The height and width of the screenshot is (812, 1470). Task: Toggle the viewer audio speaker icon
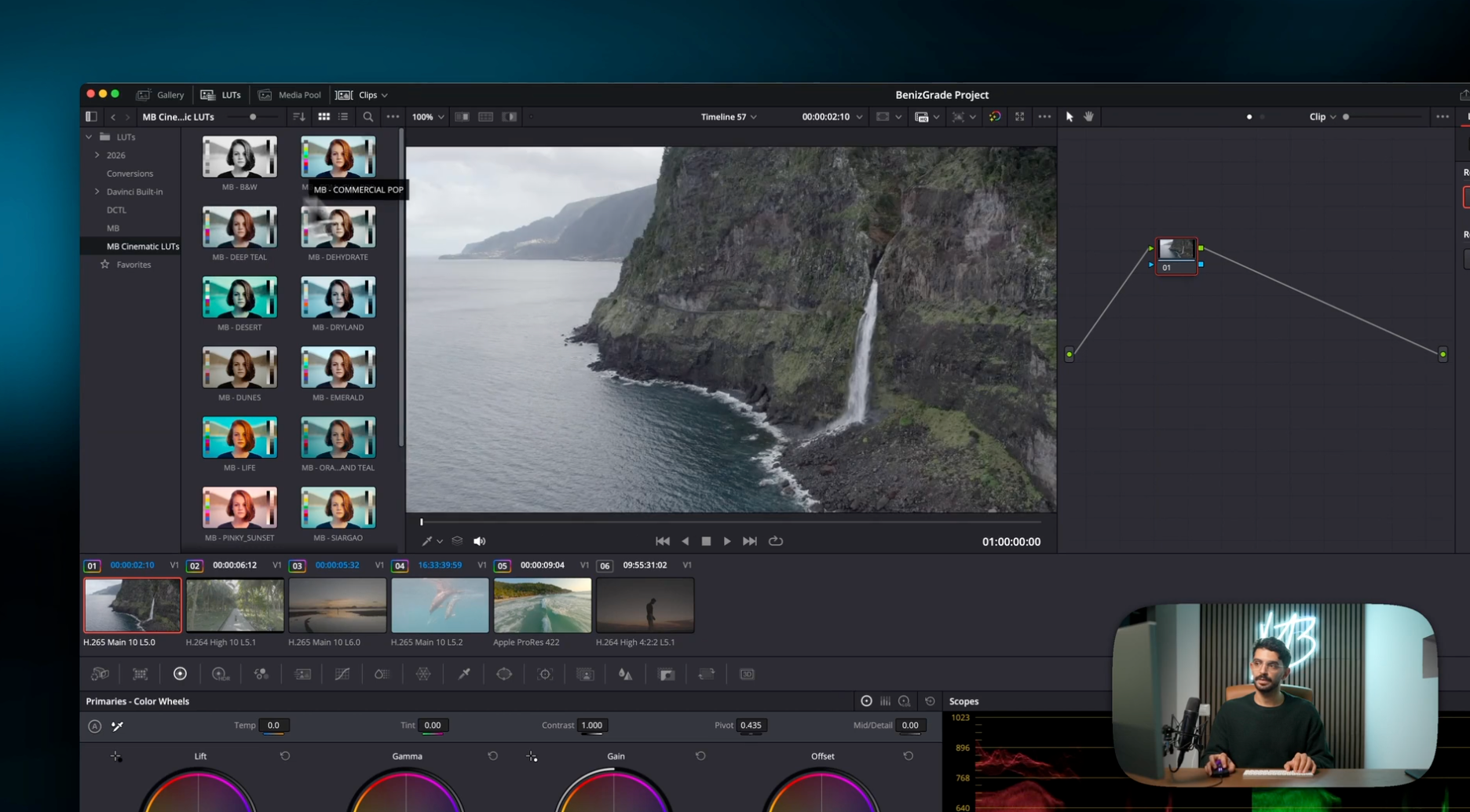tap(479, 541)
